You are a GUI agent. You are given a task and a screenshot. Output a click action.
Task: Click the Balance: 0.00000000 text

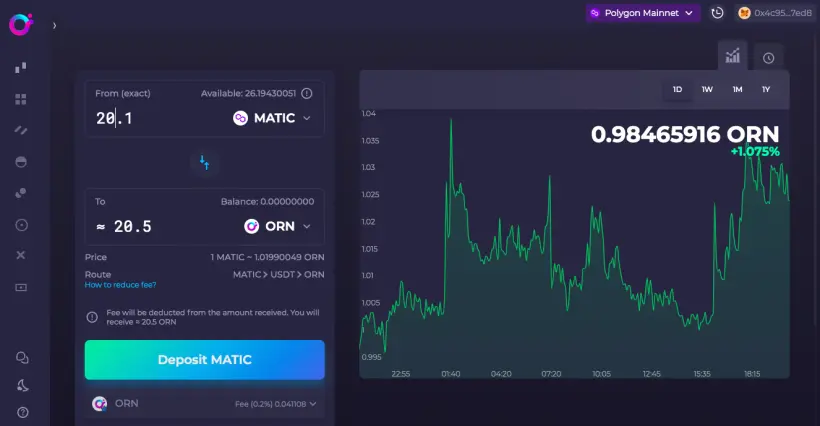click(267, 201)
